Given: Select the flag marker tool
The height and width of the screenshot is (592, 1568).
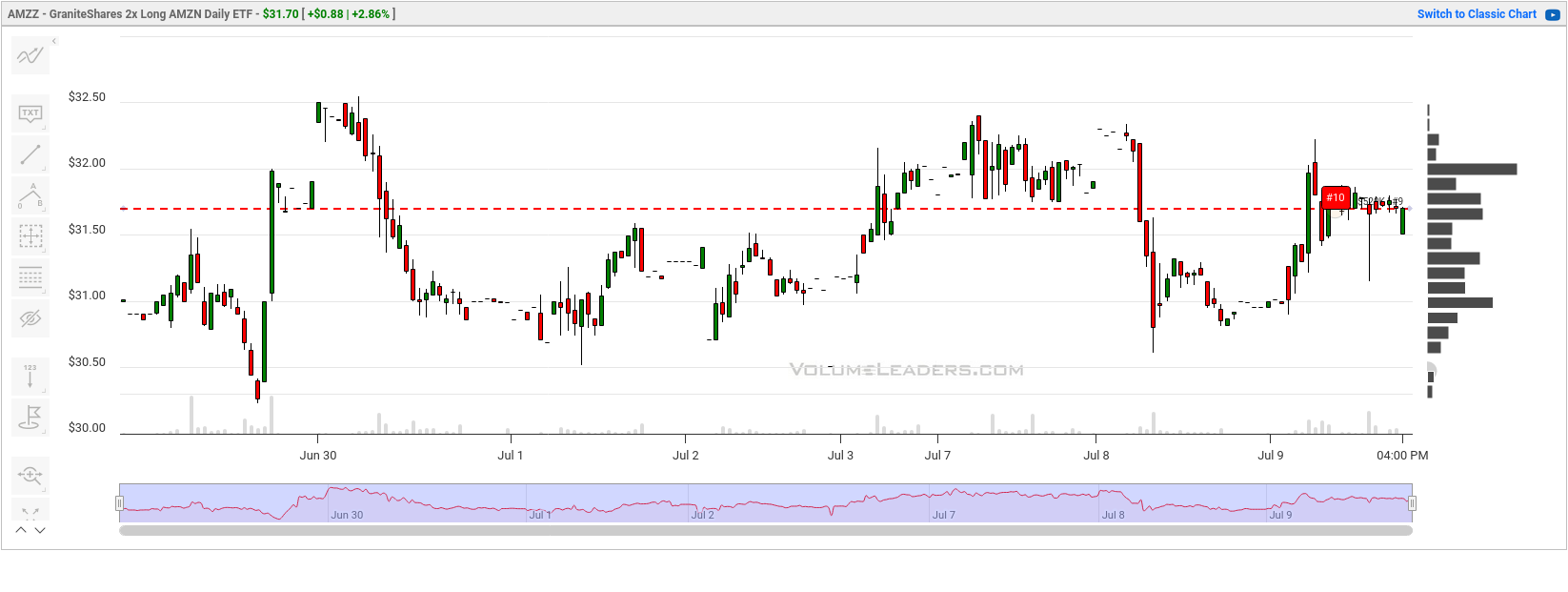Looking at the screenshot, I should coord(30,418).
